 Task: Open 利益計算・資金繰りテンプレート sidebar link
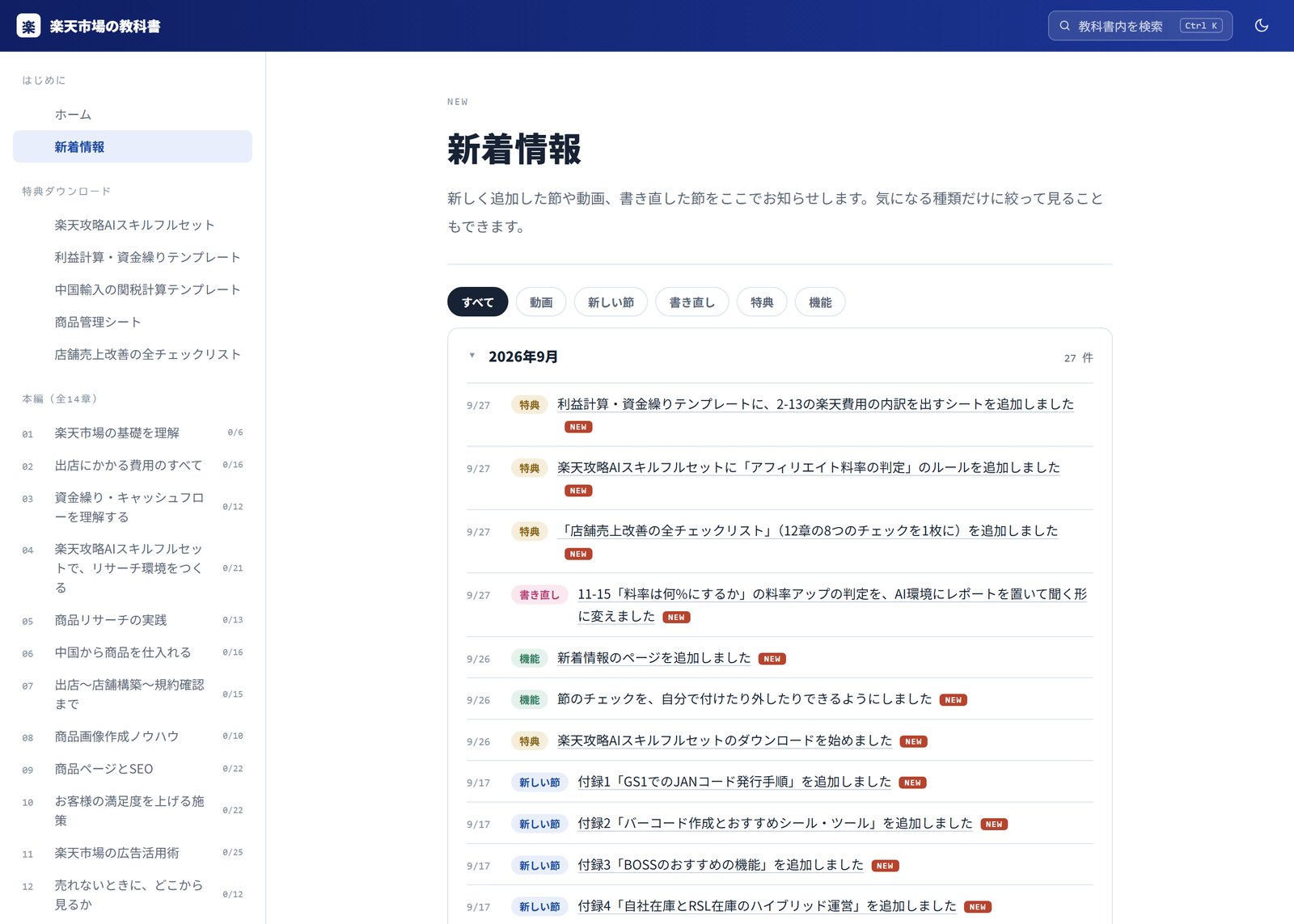point(133,257)
